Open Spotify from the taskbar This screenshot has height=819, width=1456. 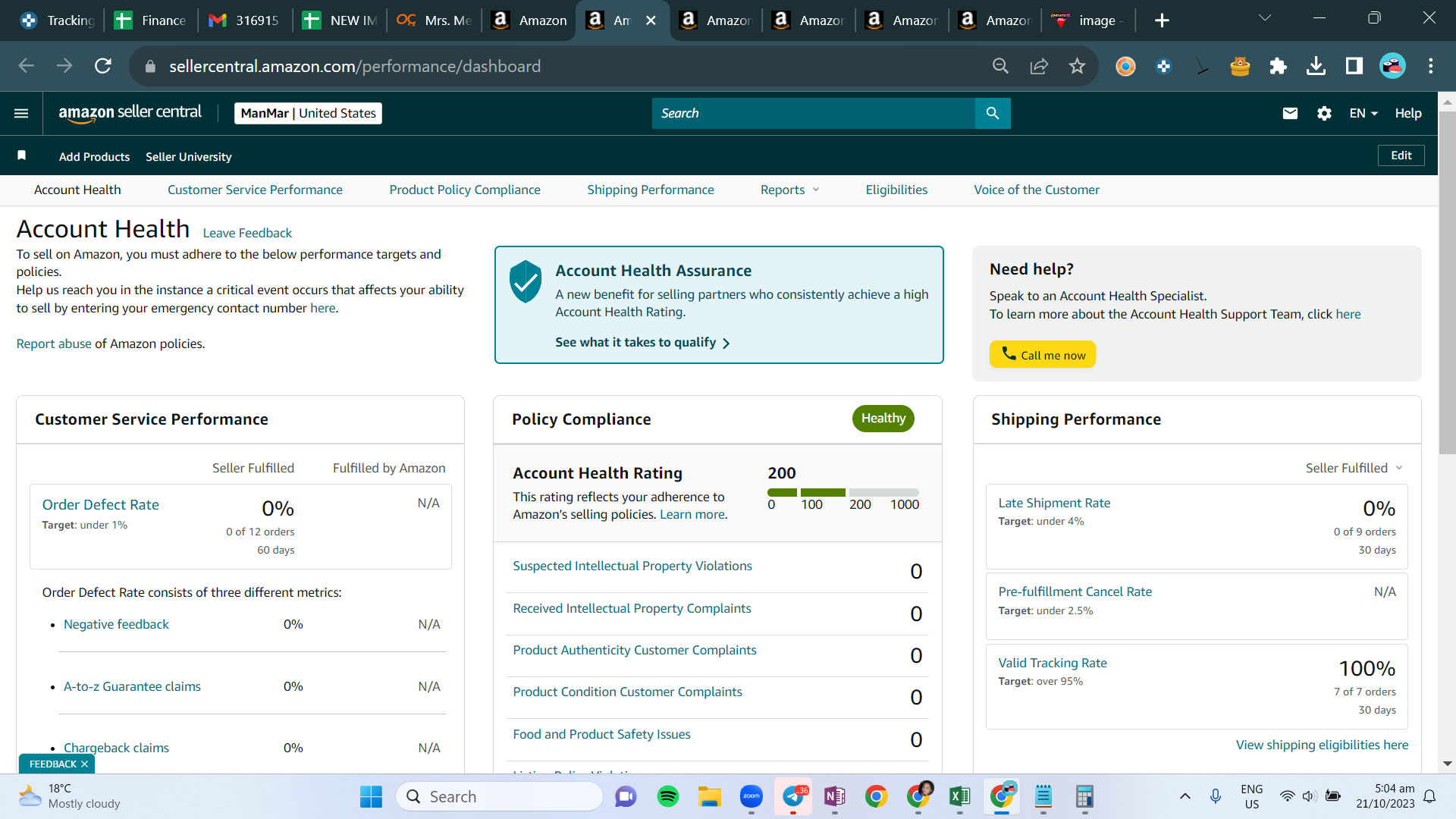tap(667, 796)
